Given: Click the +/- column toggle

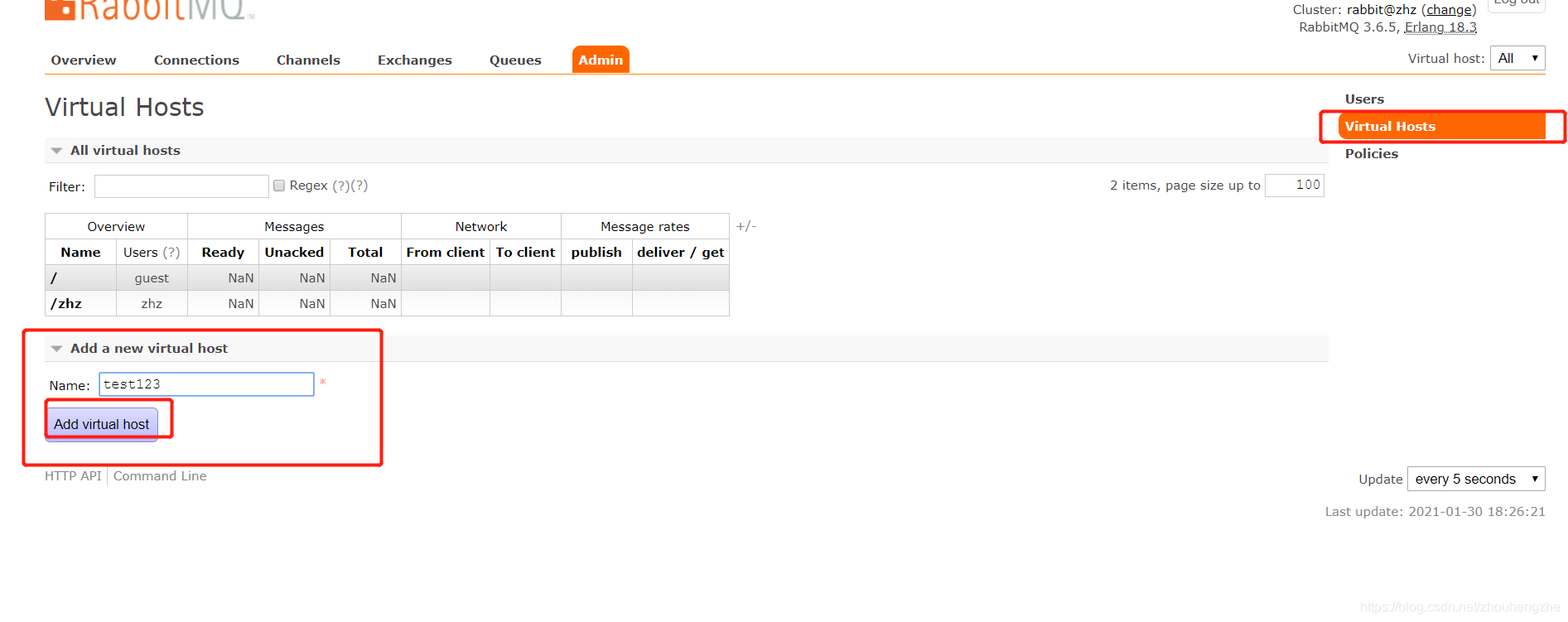Looking at the screenshot, I should pyautogui.click(x=746, y=226).
